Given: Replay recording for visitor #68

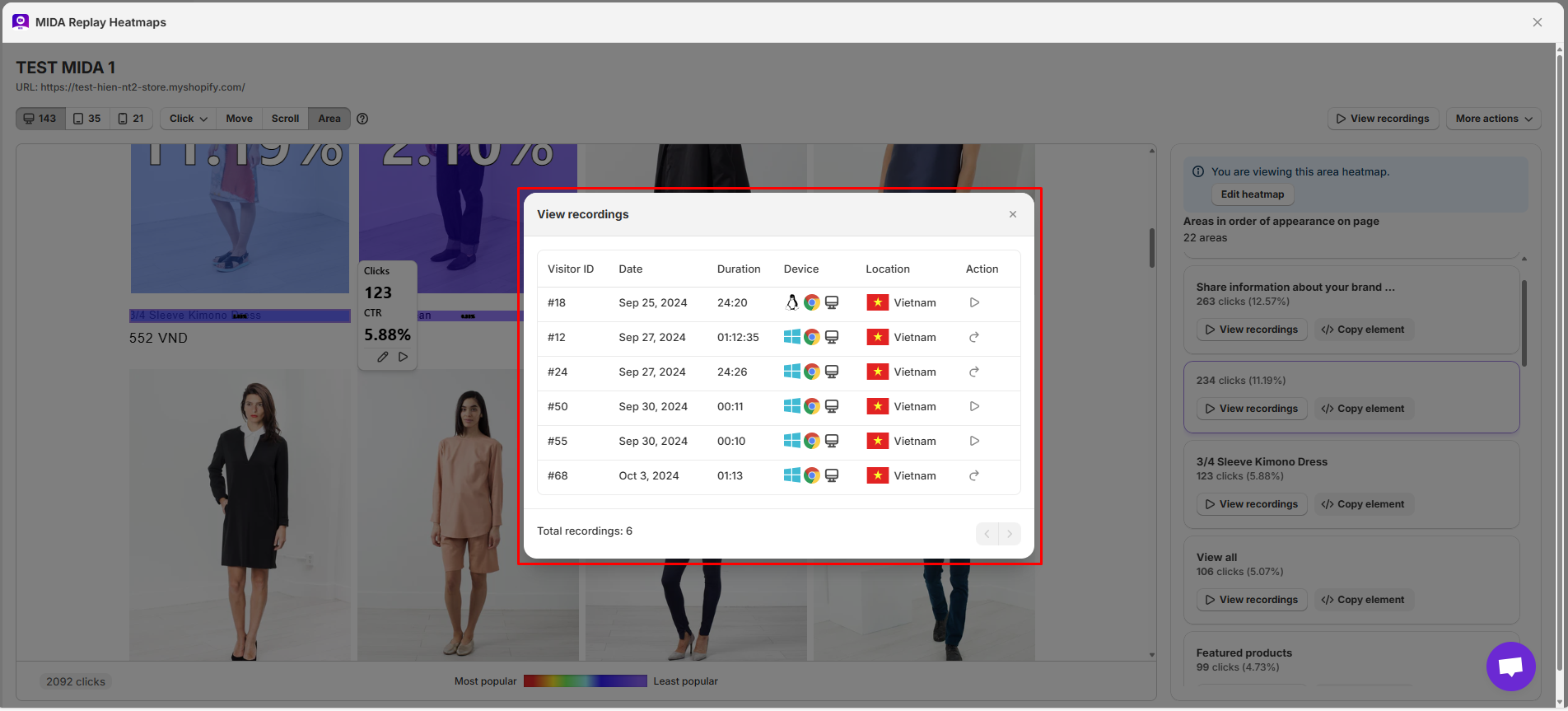Looking at the screenshot, I should point(974,475).
